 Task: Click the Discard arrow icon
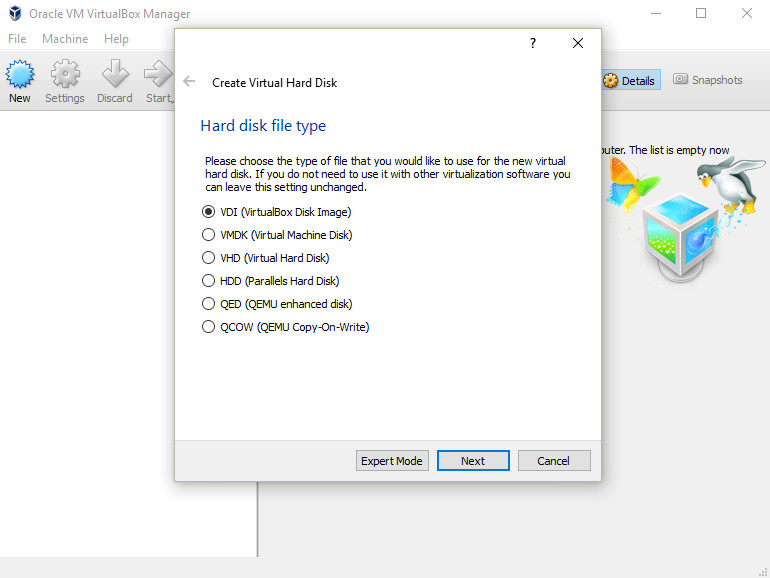115,76
